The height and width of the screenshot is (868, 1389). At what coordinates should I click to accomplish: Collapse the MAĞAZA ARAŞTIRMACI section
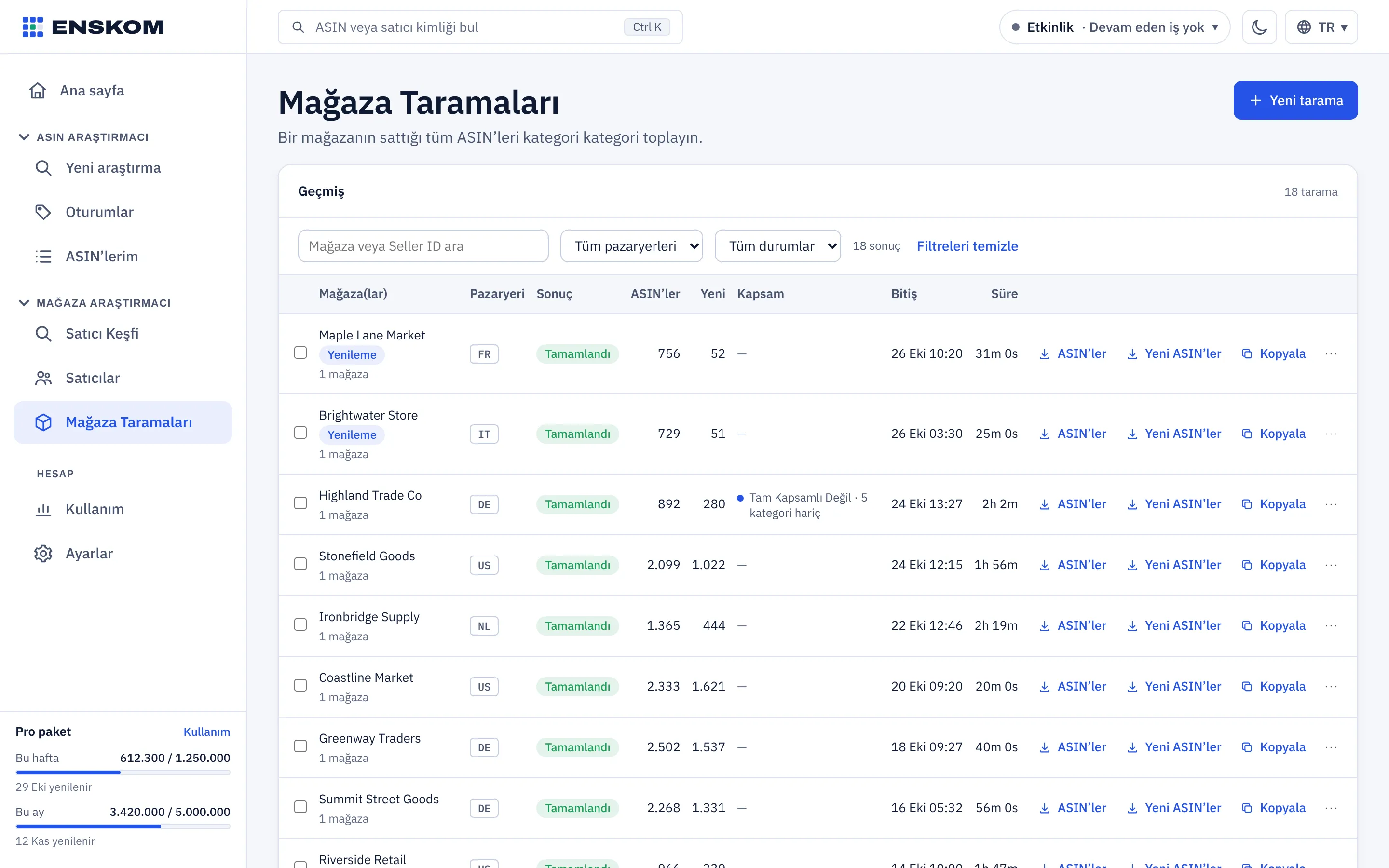click(95, 302)
